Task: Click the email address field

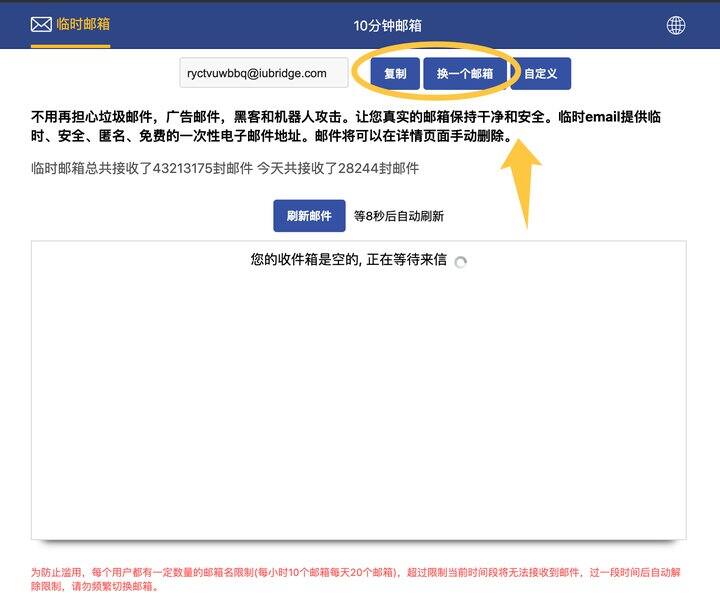Action: coord(264,73)
